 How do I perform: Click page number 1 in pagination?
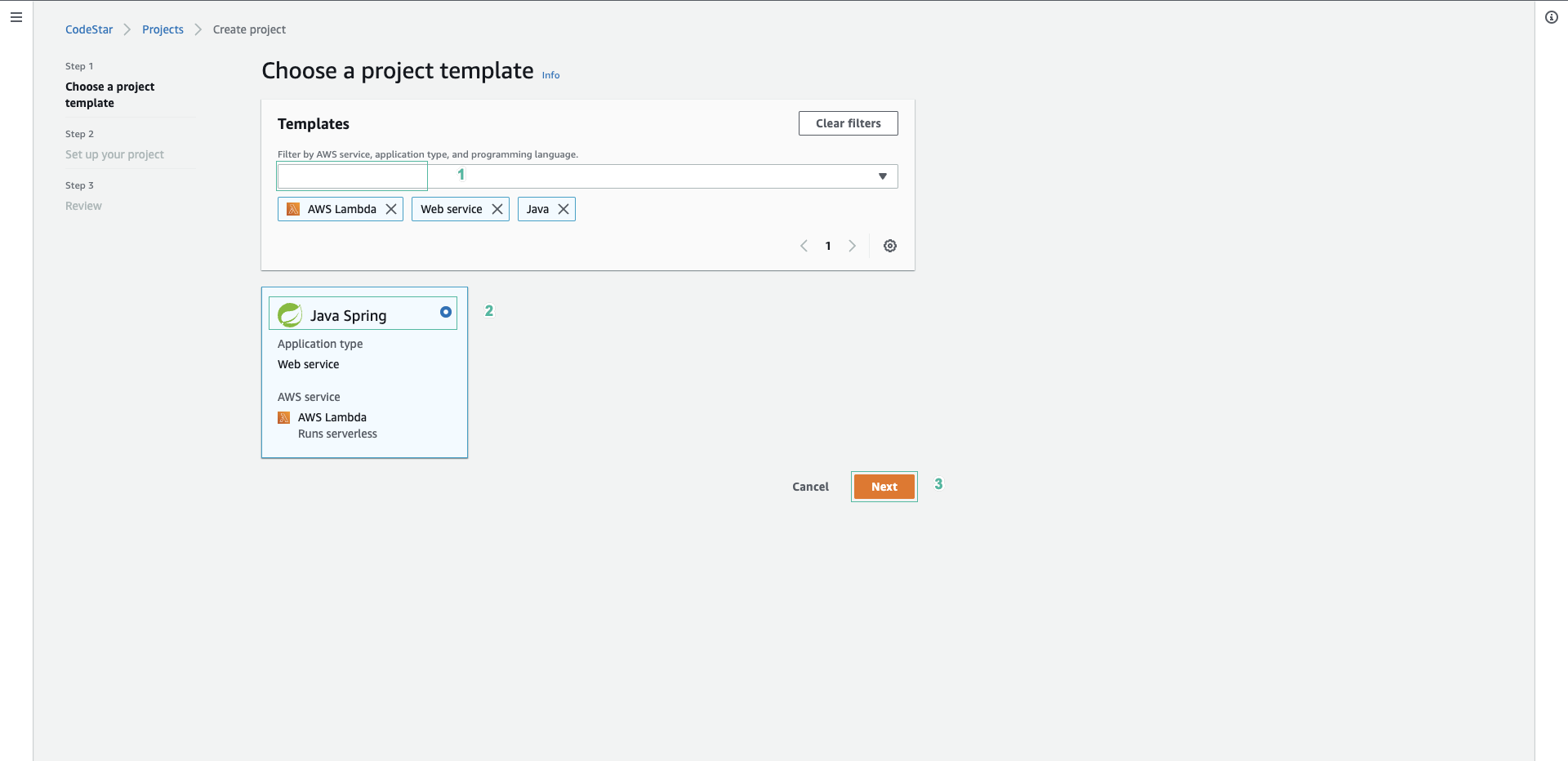(828, 246)
